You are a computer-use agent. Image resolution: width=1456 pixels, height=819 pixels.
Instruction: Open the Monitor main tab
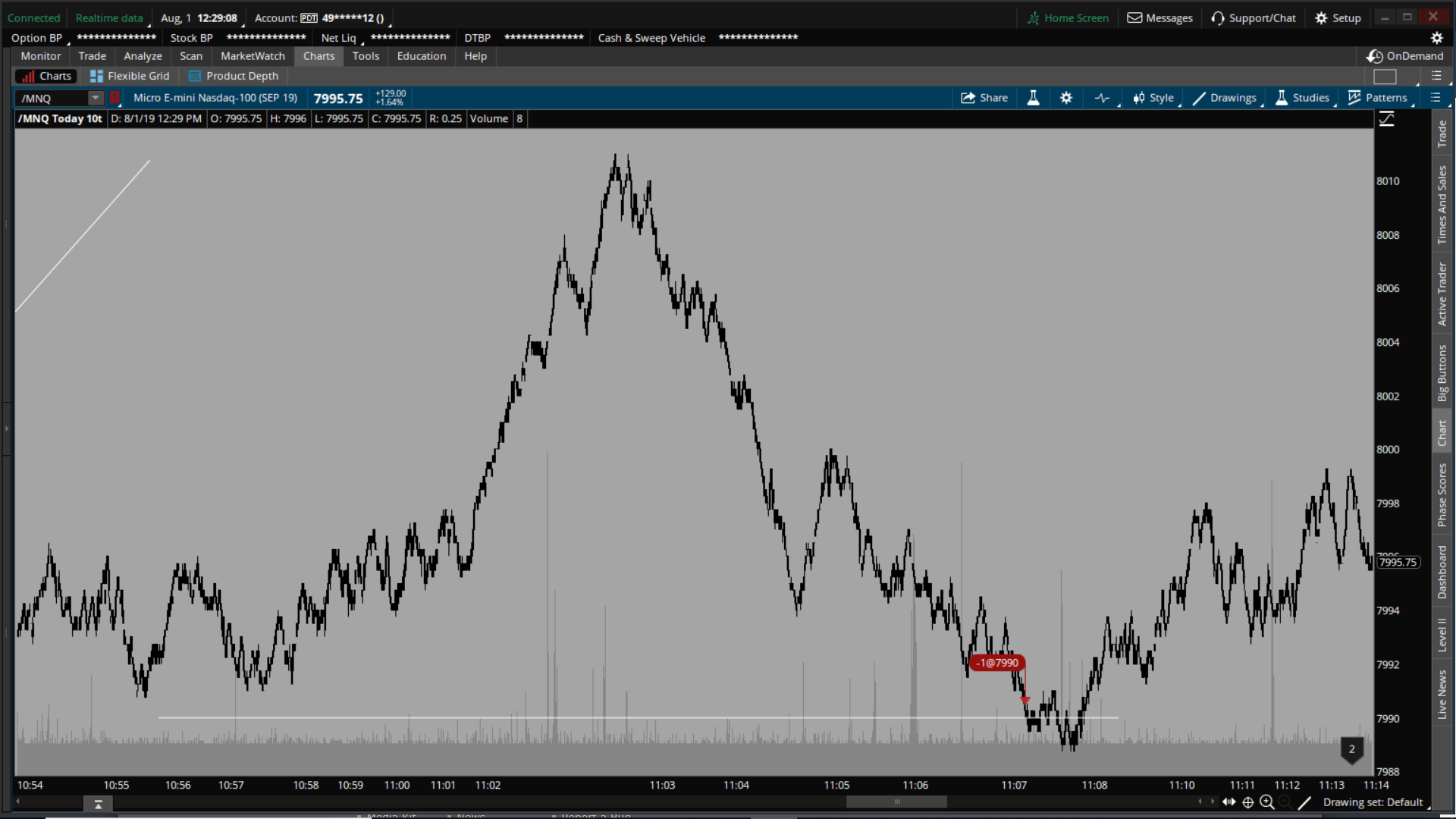pyautogui.click(x=41, y=56)
